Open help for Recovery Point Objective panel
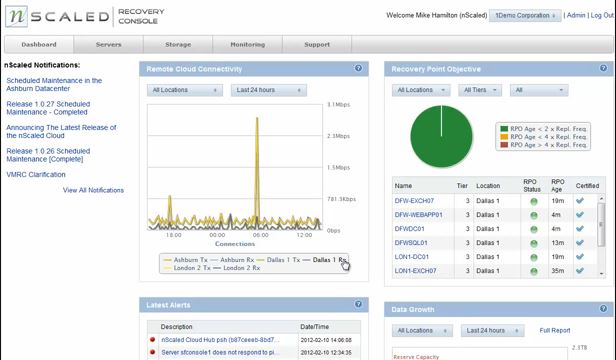The image size is (616, 360). point(603,68)
